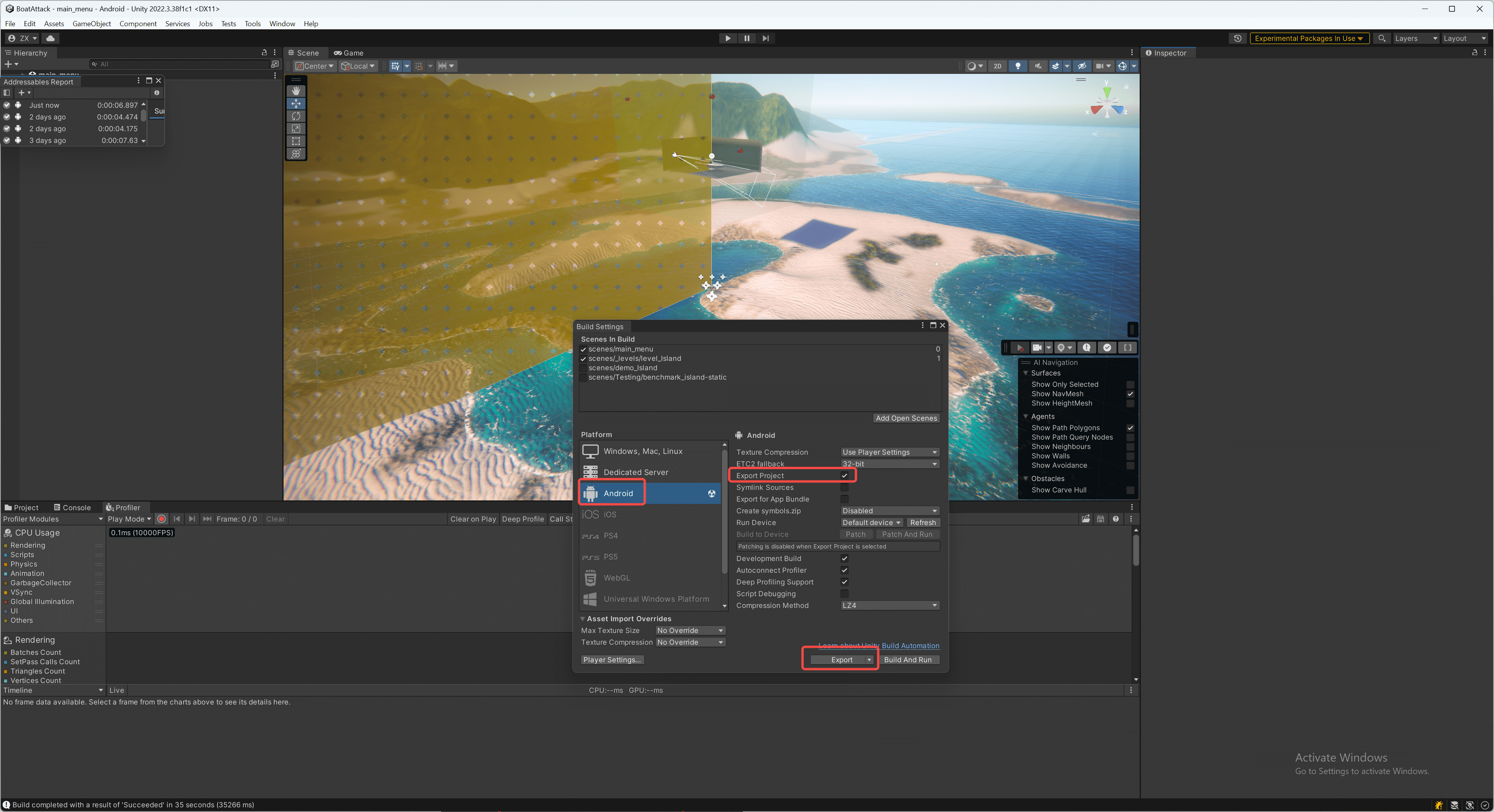Select the Rect tool in scene view
The height and width of the screenshot is (812, 1494).
[x=296, y=141]
